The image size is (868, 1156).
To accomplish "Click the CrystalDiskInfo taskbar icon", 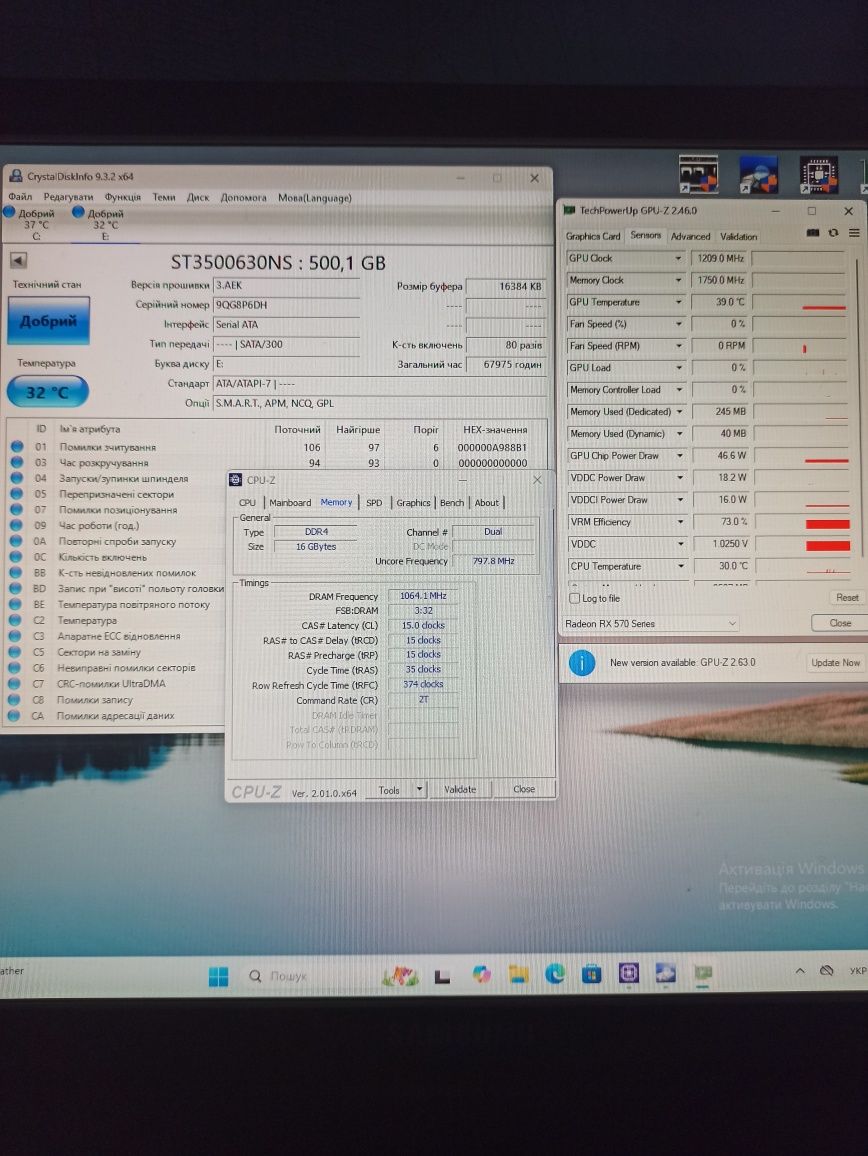I will [x=665, y=974].
